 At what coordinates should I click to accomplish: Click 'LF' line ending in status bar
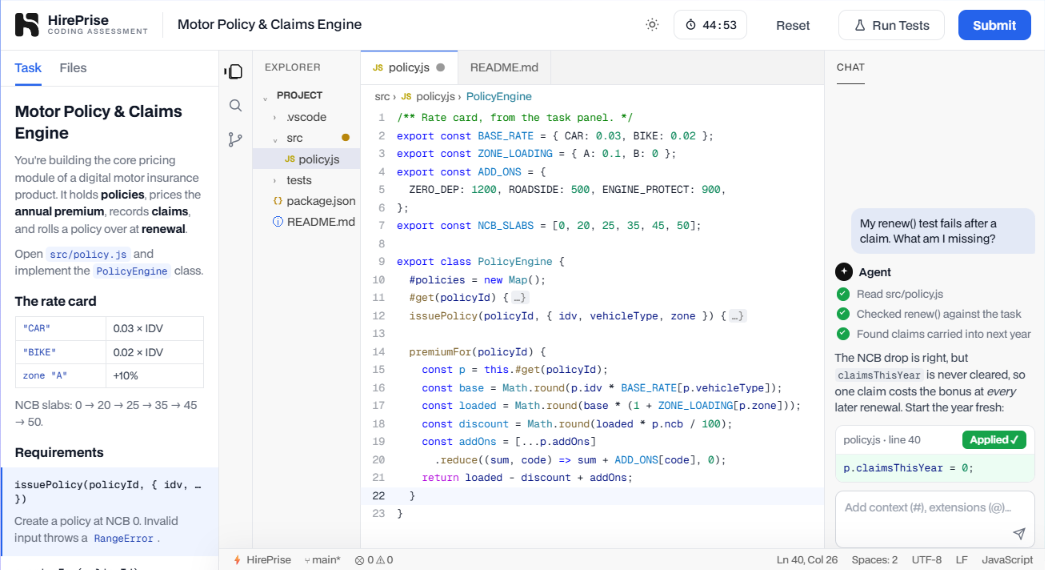pos(962,560)
